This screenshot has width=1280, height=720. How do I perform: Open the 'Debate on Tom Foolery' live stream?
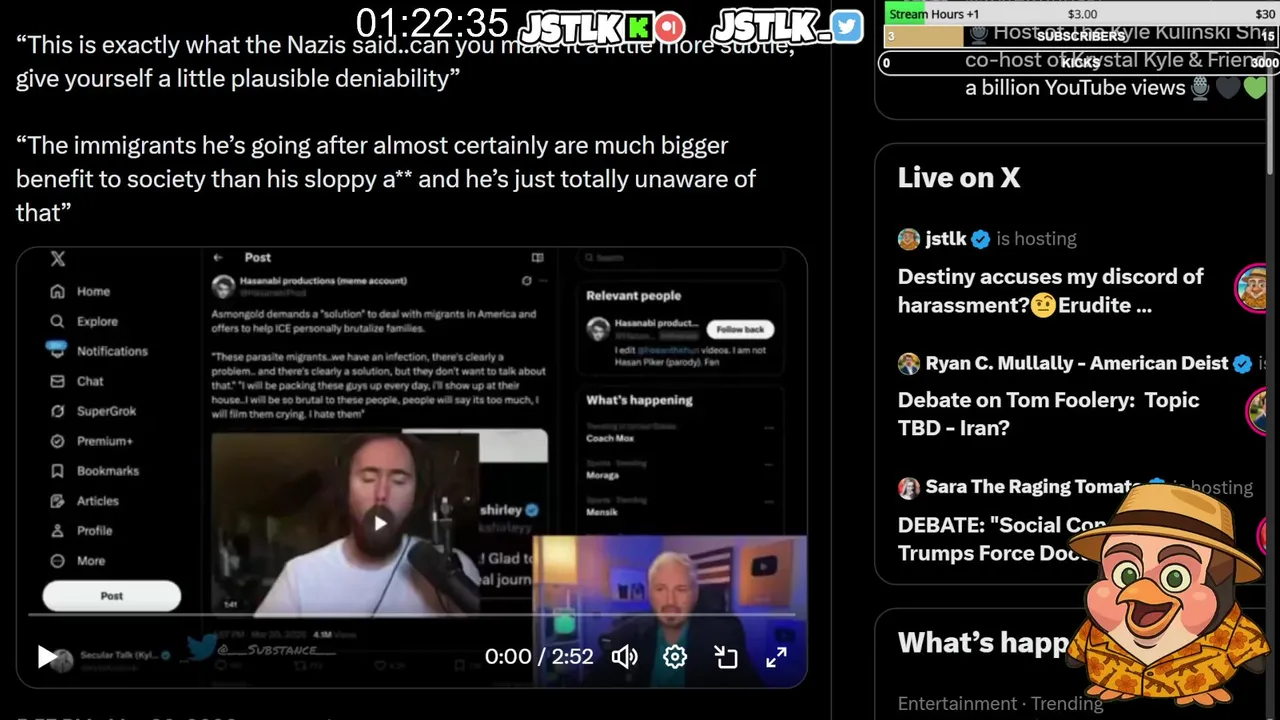click(1048, 414)
